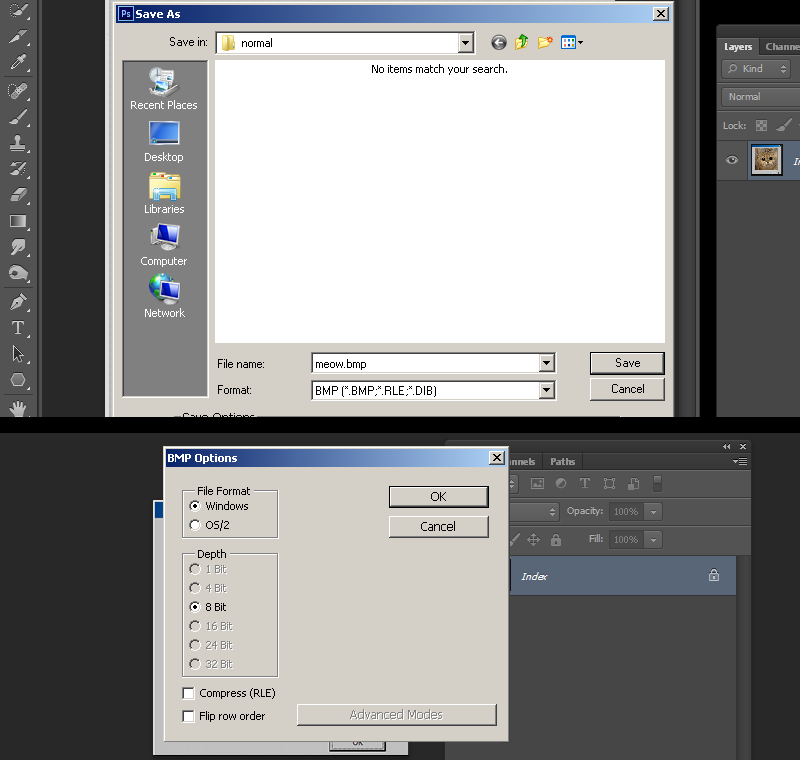
Task: Open the Save in folder dropdown
Action: [465, 43]
